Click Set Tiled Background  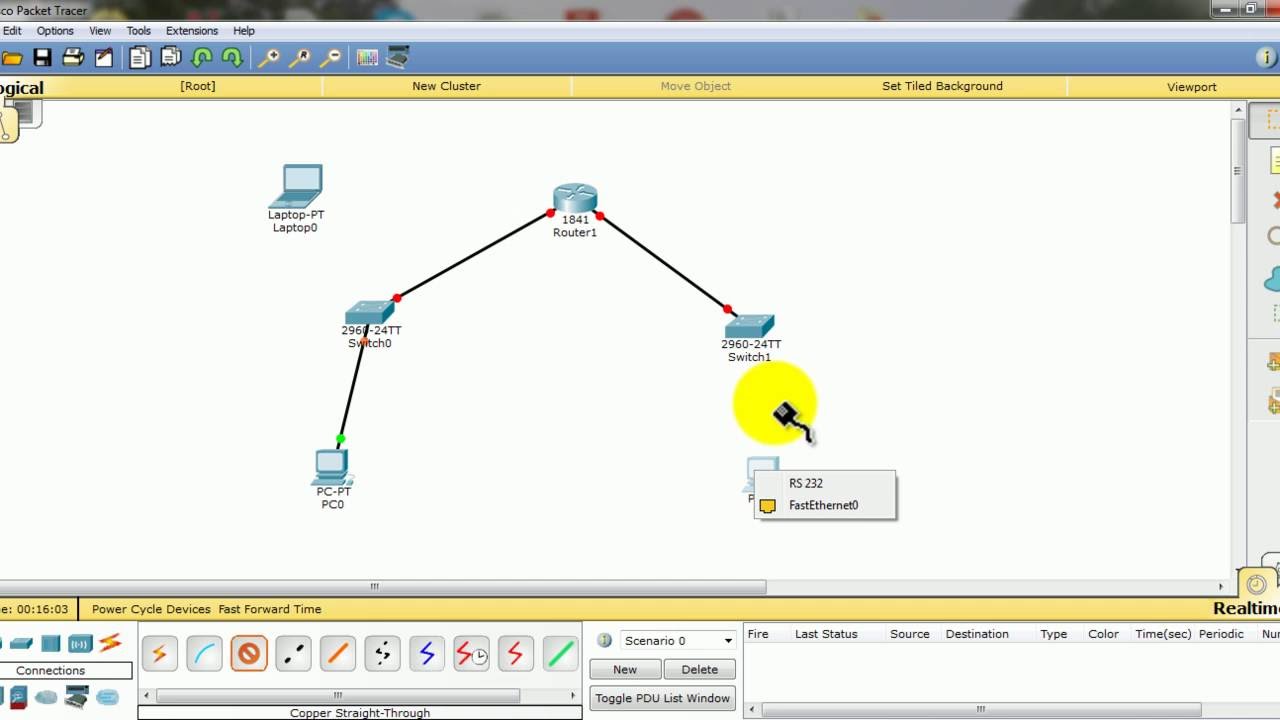[942, 86]
